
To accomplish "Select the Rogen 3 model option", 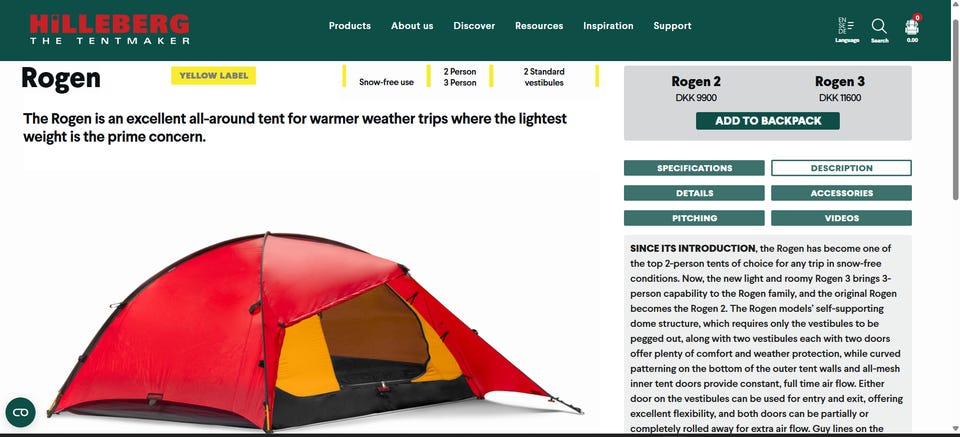I will [840, 88].
